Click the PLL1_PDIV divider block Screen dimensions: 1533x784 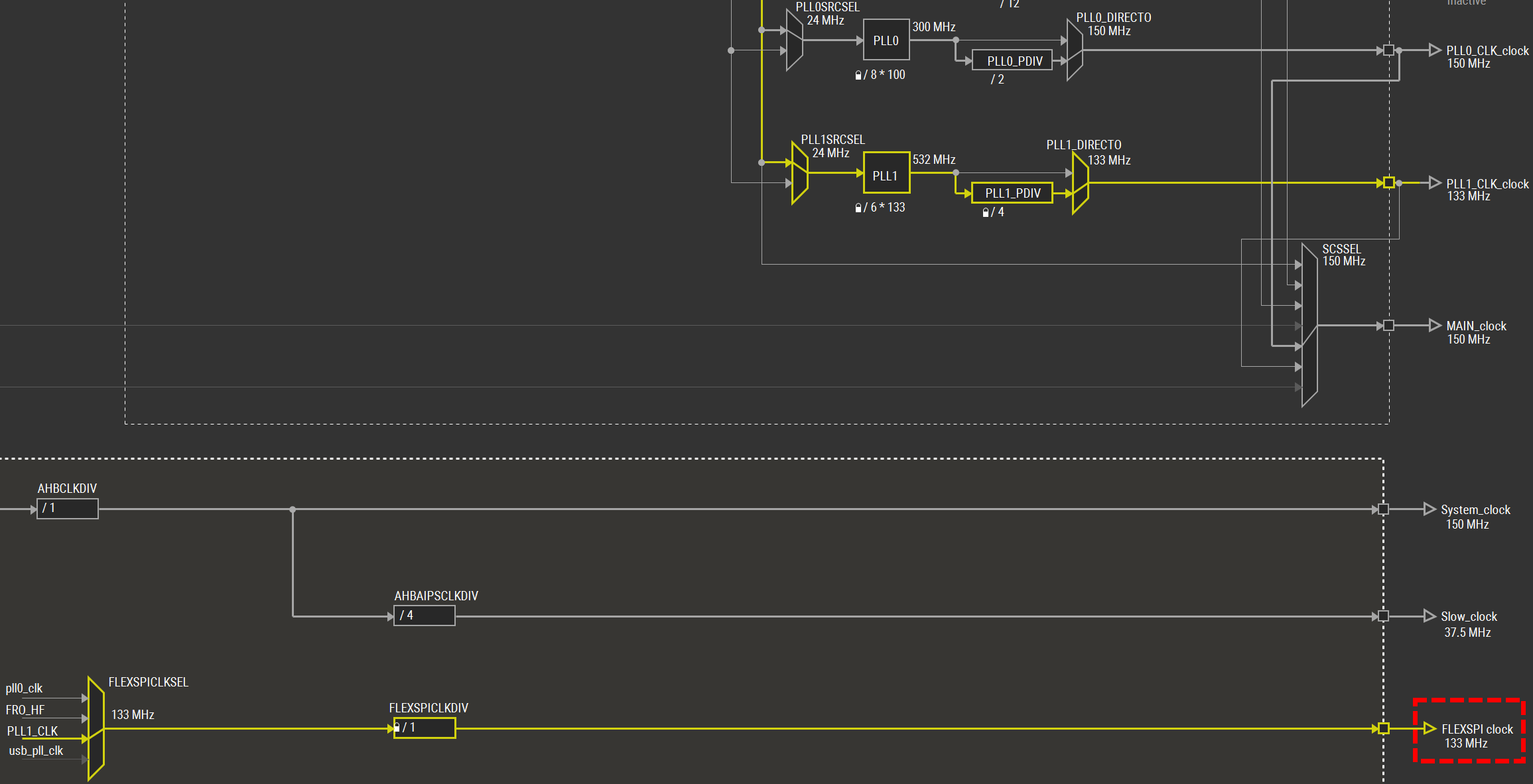(x=1012, y=193)
